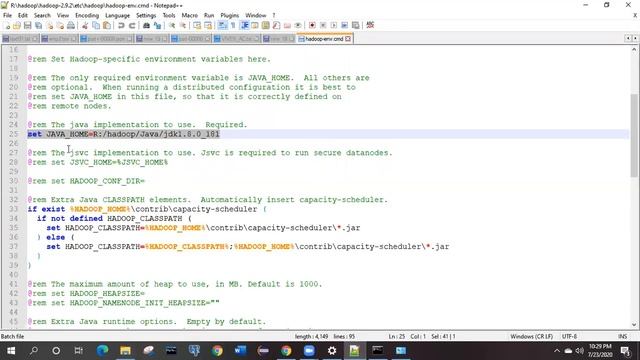
Task: Open the Macro menu
Action: [189, 15]
